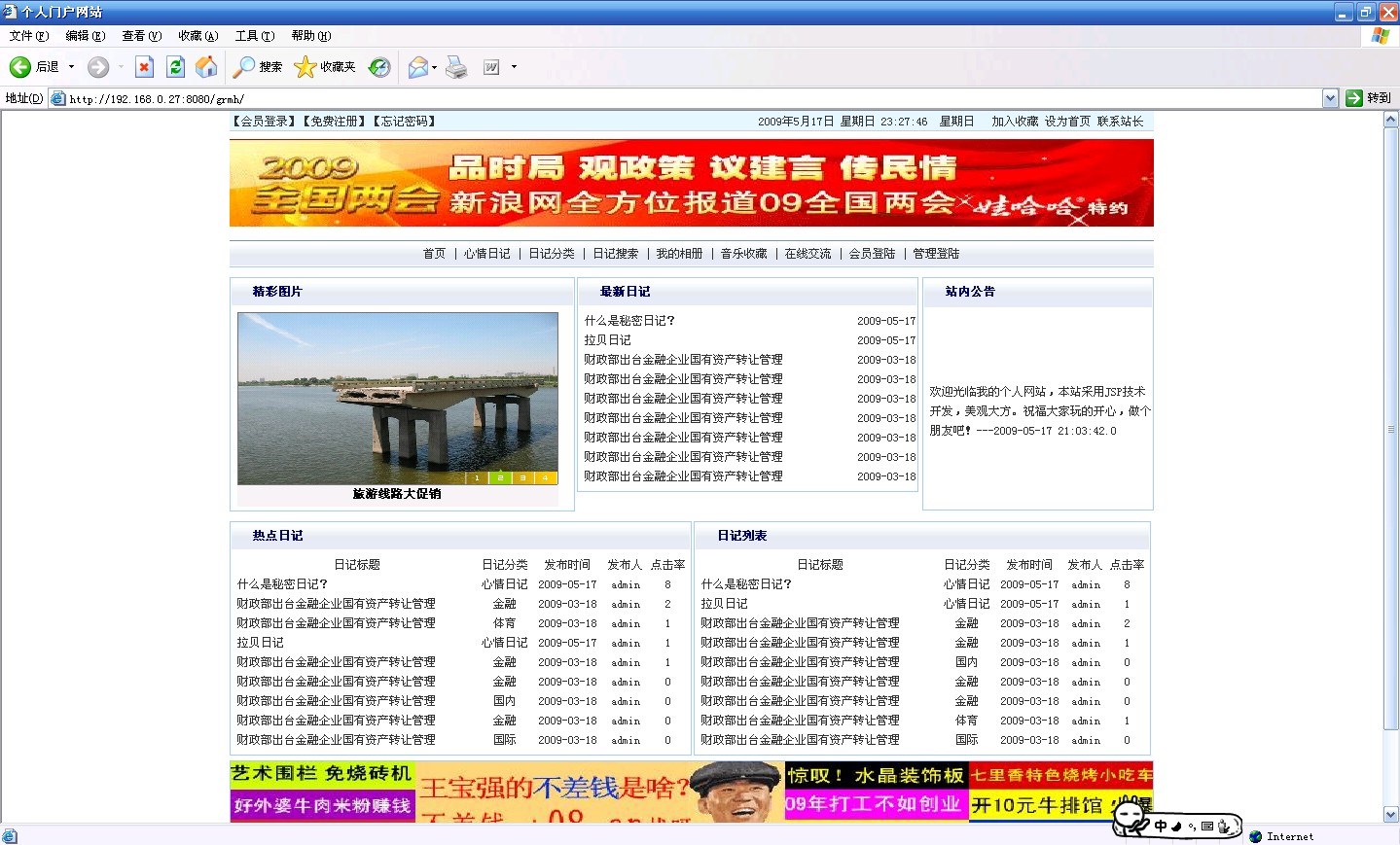The height and width of the screenshot is (845, 1400).
Task: Select slide number 2 under featured image
Action: 500,477
